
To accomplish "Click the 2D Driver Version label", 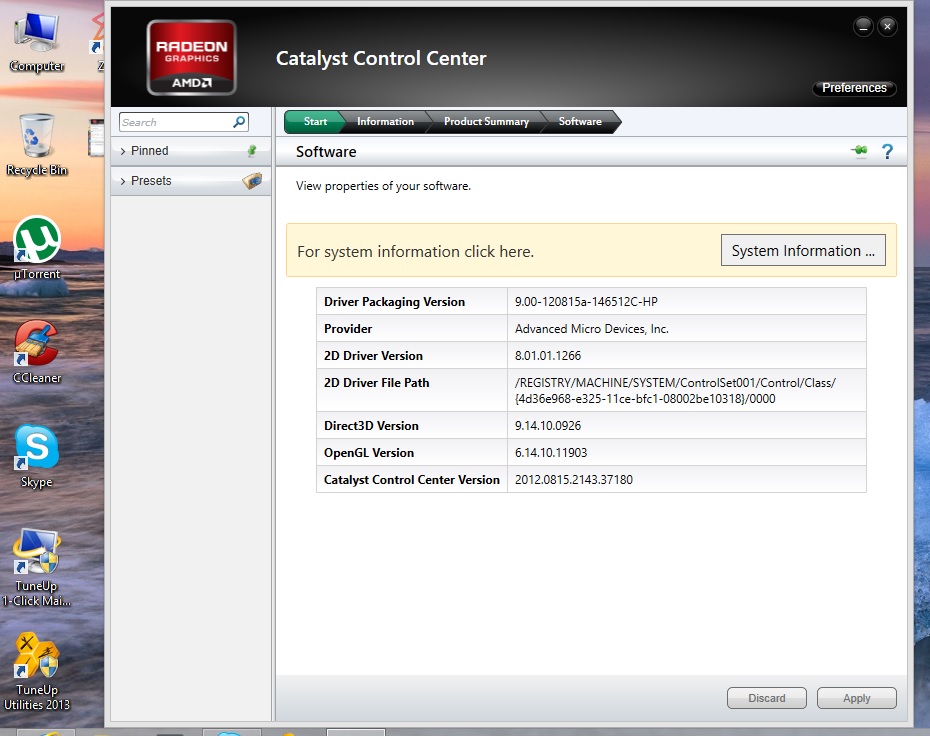I will [x=373, y=356].
